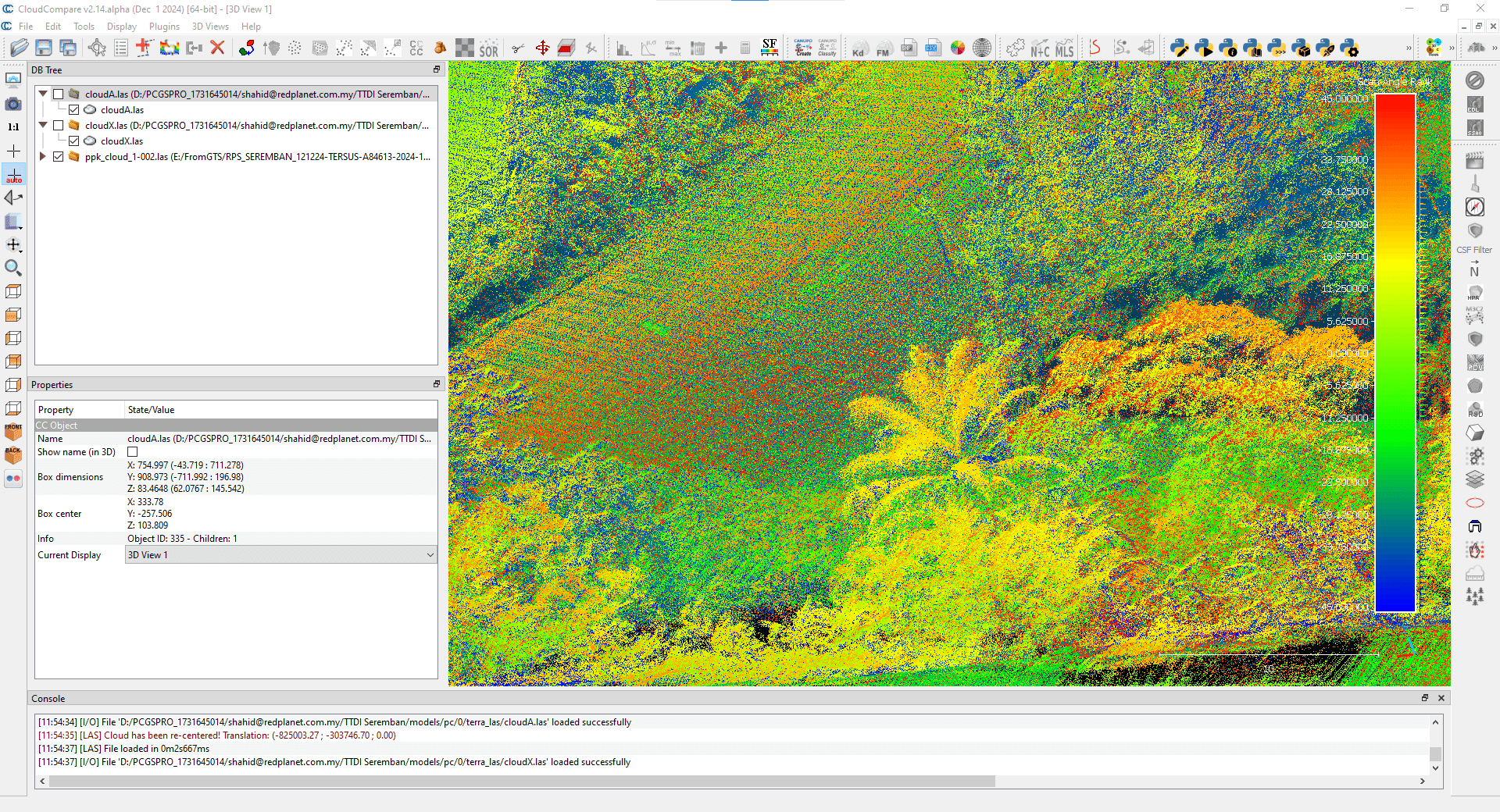Expand the ppk_cloud_1-002.las tree node
Viewport: 1500px width, 812px height.
[x=43, y=157]
